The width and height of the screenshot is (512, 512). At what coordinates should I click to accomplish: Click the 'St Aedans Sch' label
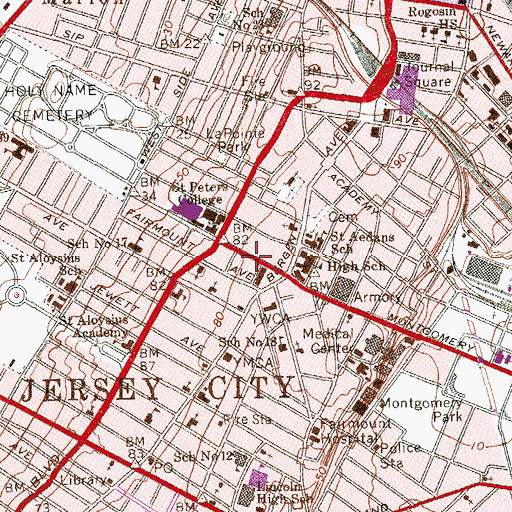tap(362, 243)
